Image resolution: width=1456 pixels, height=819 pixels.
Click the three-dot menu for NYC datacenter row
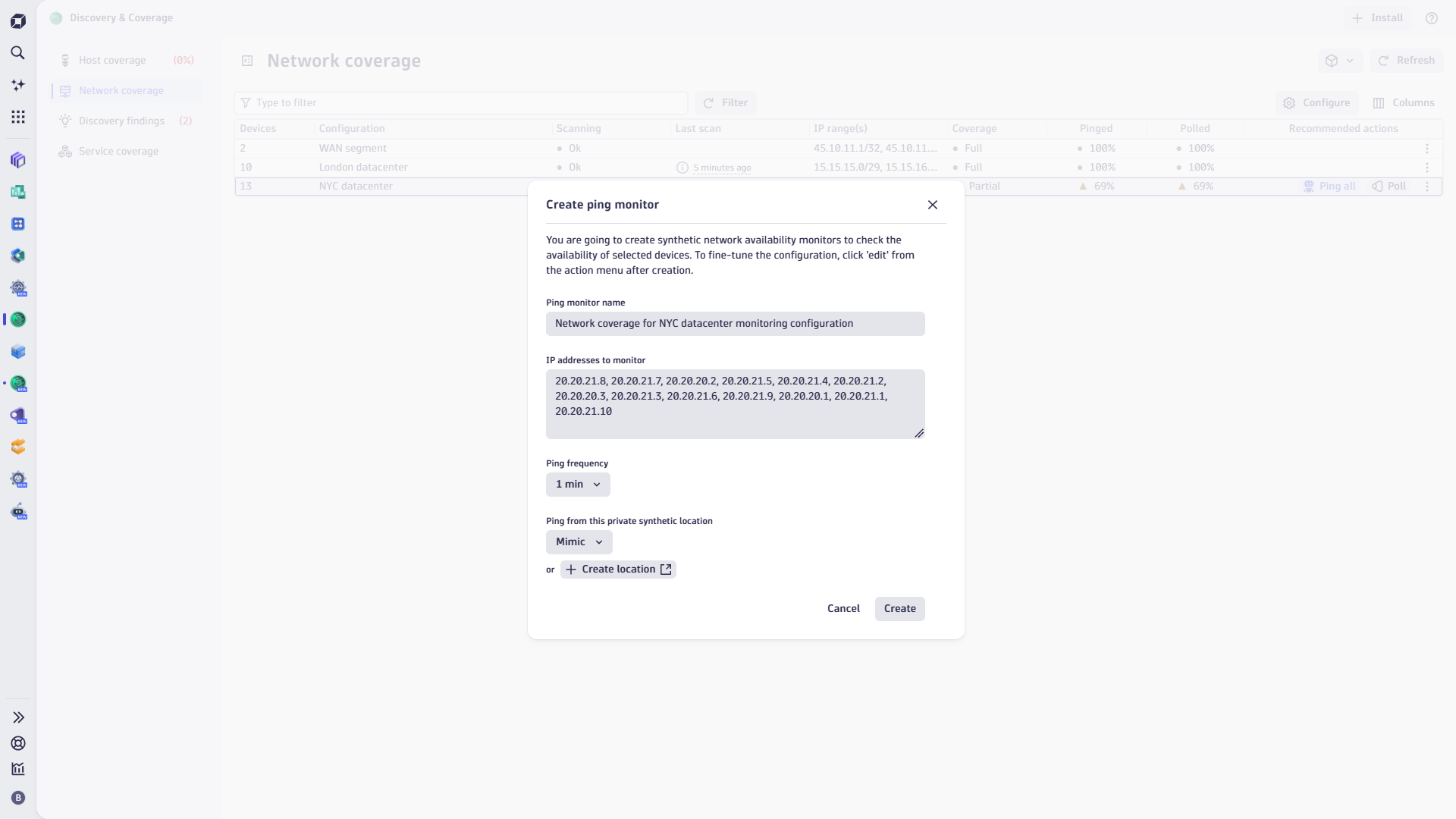(1426, 187)
